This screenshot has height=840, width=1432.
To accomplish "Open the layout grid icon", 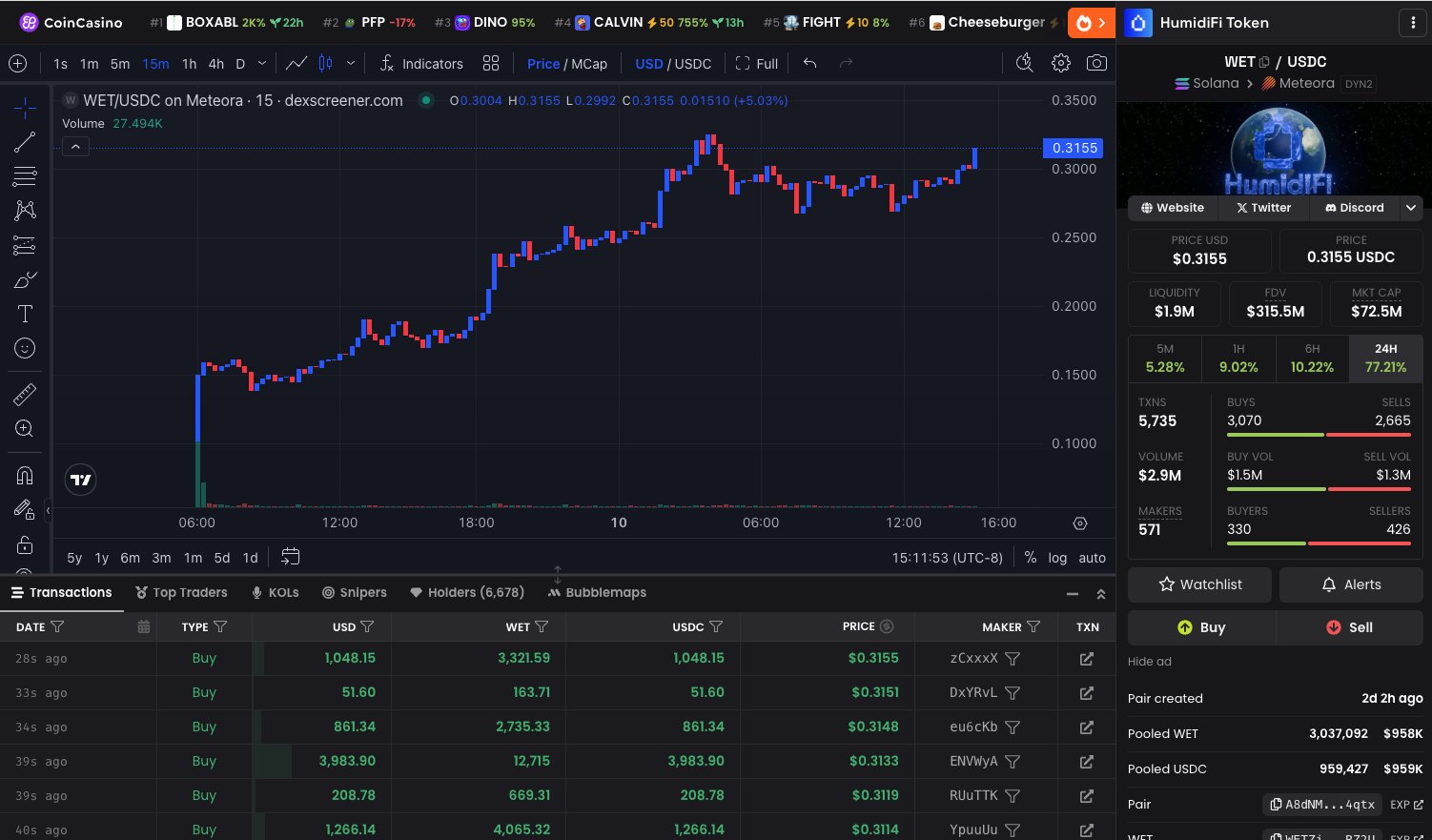I will pos(491,64).
